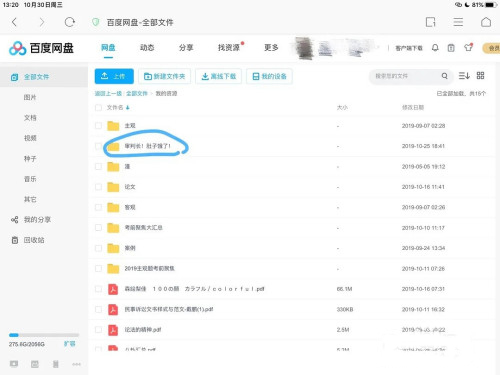The height and width of the screenshot is (375, 500).
Task: Switch to grid view icon
Action: [x=480, y=76]
